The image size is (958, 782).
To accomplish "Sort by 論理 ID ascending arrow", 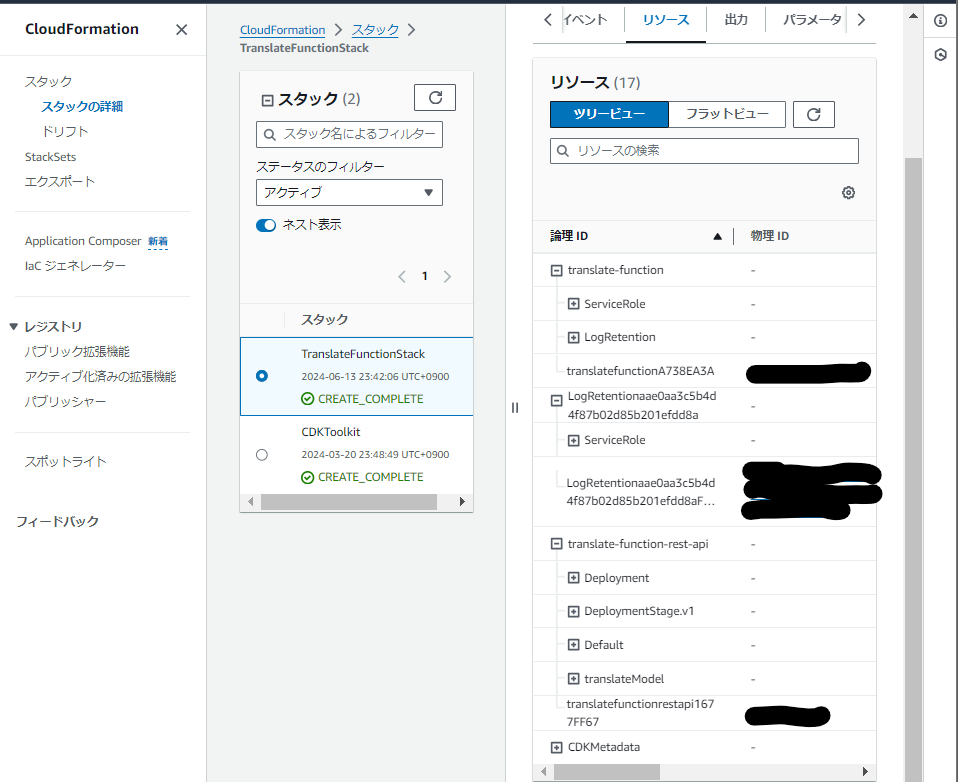I will pyautogui.click(x=717, y=236).
